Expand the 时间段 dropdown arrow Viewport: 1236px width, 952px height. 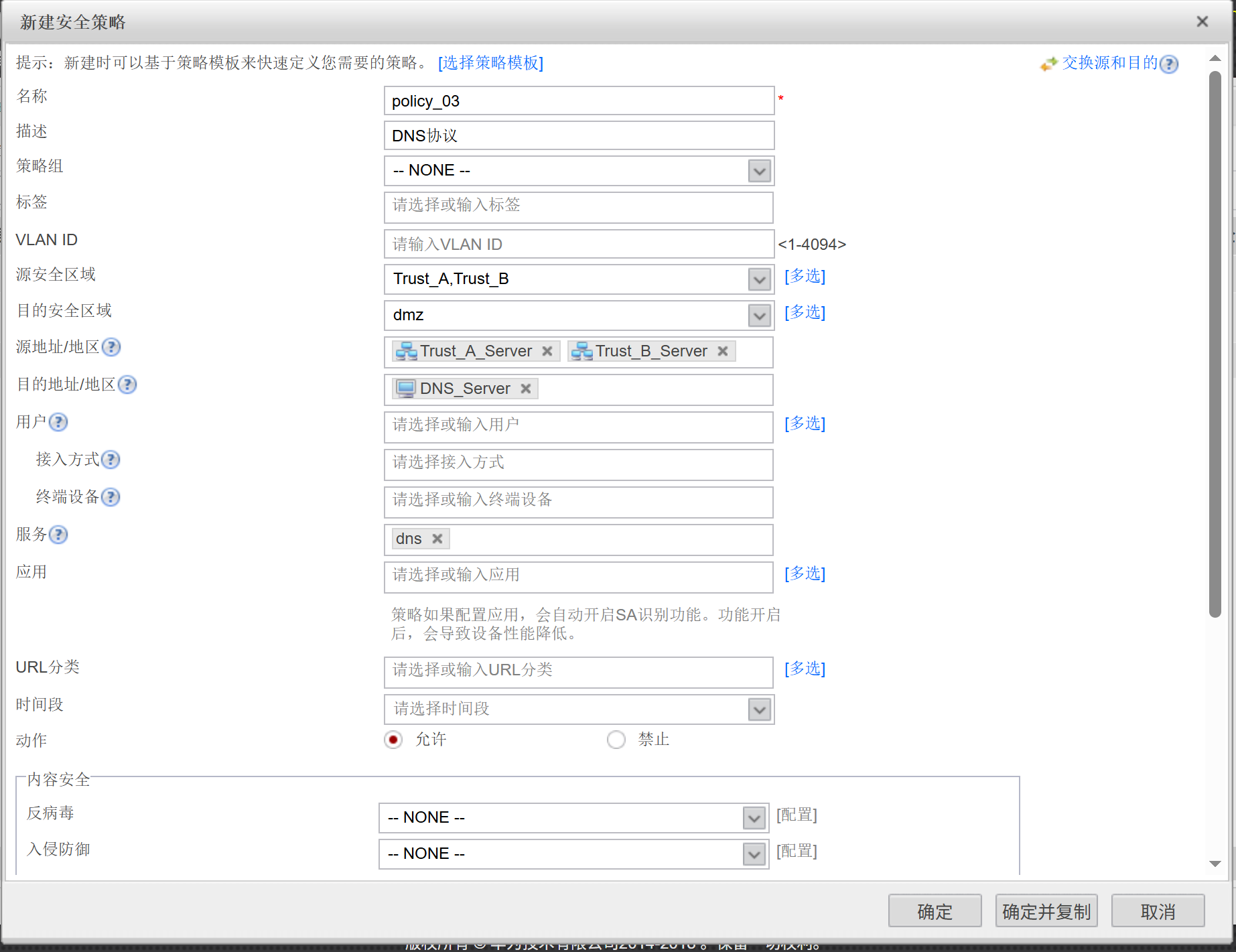tap(759, 709)
